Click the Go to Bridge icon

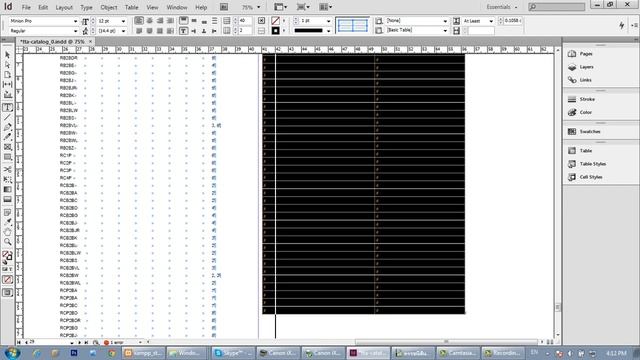224,7
